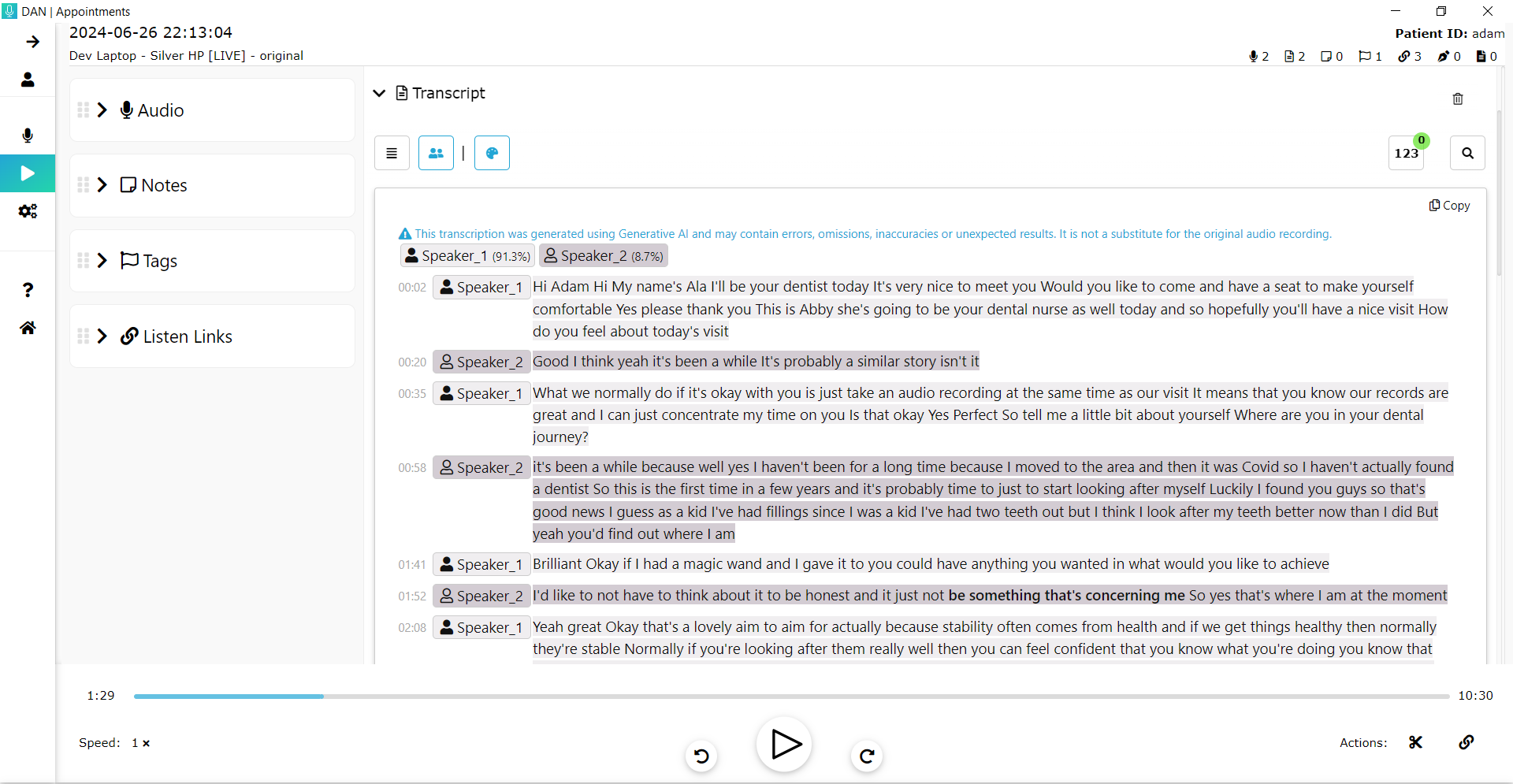Cut the recording with the scissors icon
Image resolution: width=1513 pixels, height=784 pixels.
pyautogui.click(x=1415, y=742)
